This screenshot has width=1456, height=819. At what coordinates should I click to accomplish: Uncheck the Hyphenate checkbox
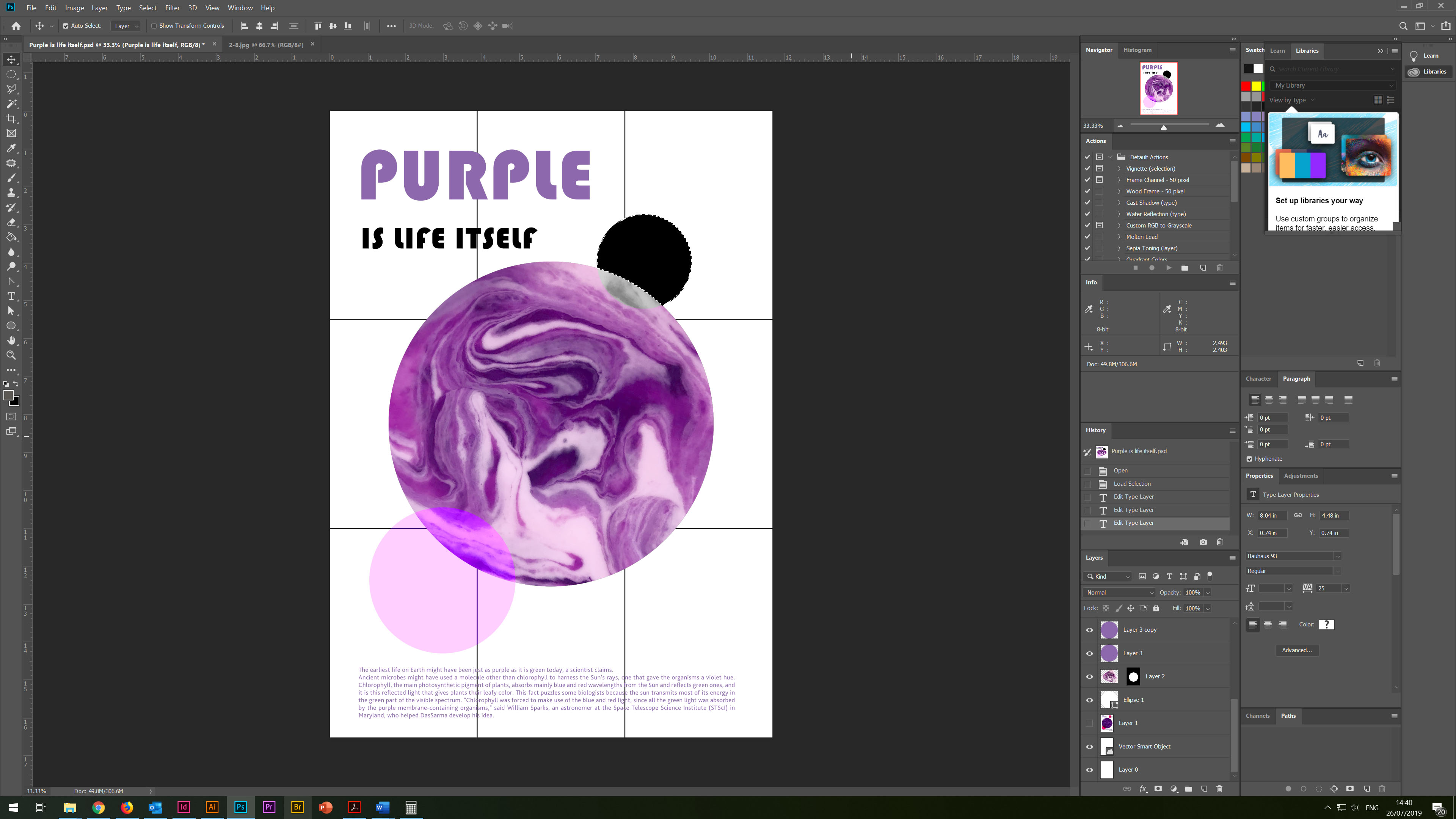[x=1249, y=459]
